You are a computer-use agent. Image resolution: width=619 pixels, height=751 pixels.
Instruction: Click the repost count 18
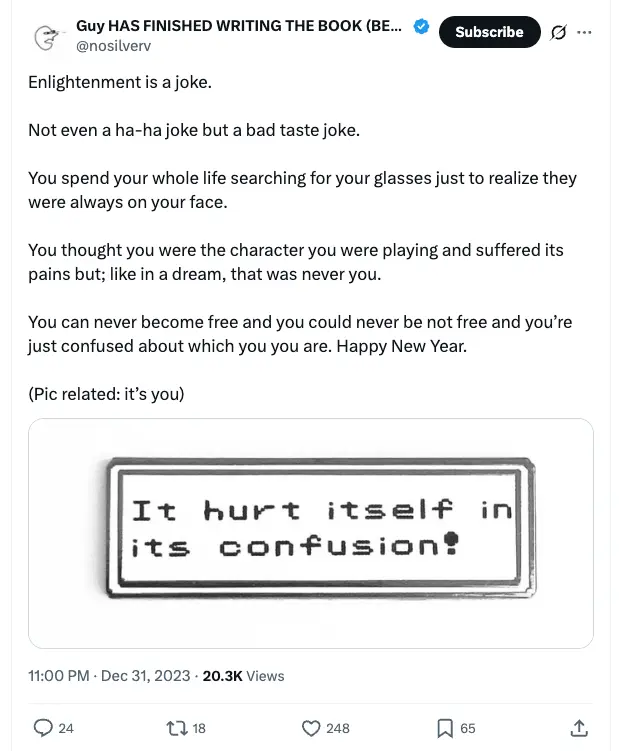point(198,728)
